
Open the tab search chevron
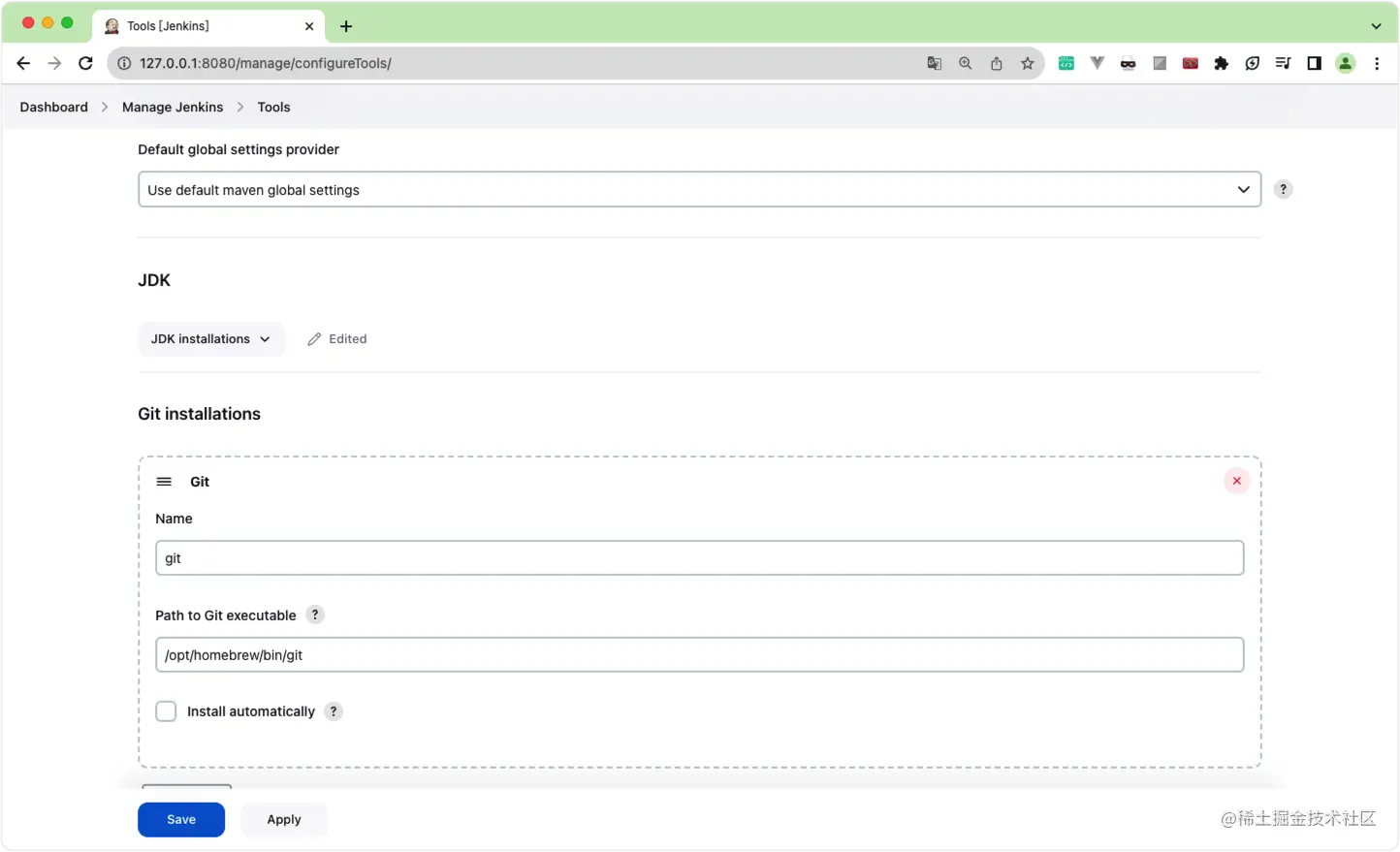pos(1376,26)
